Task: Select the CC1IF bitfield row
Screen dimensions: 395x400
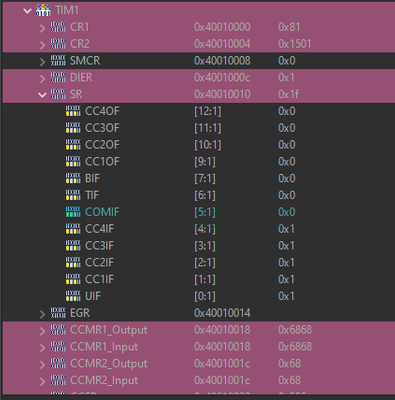Action: click(199, 279)
